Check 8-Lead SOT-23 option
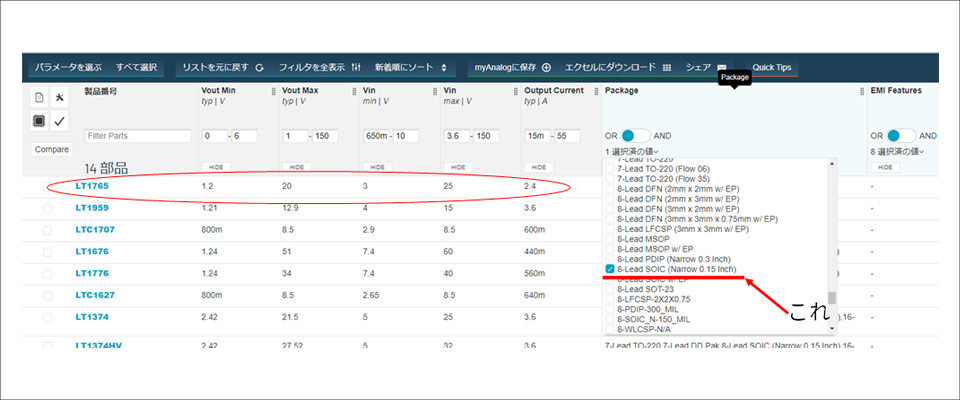The height and width of the screenshot is (400, 960). pyautogui.click(x=610, y=289)
